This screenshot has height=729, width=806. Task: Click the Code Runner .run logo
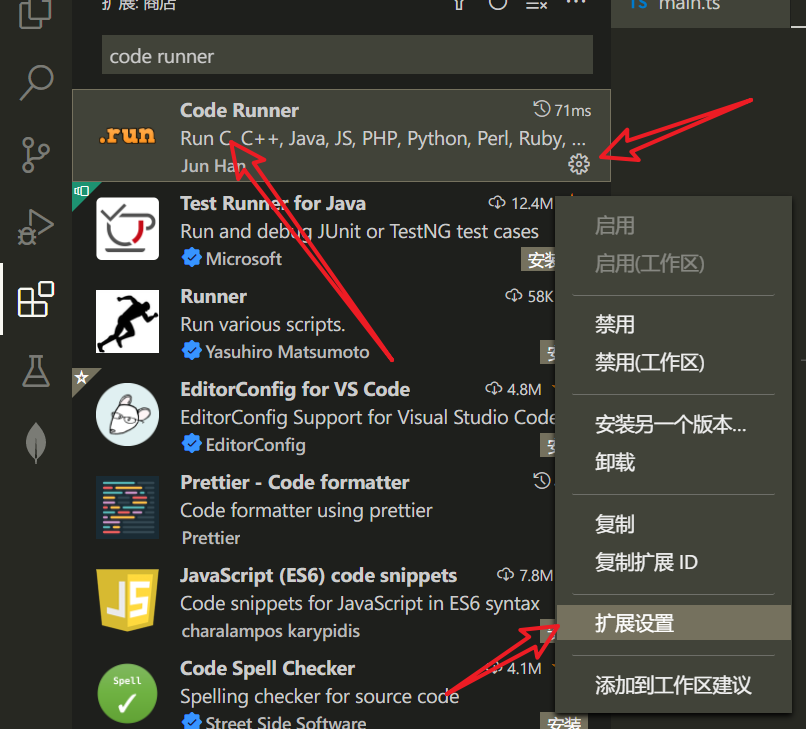pyautogui.click(x=127, y=135)
